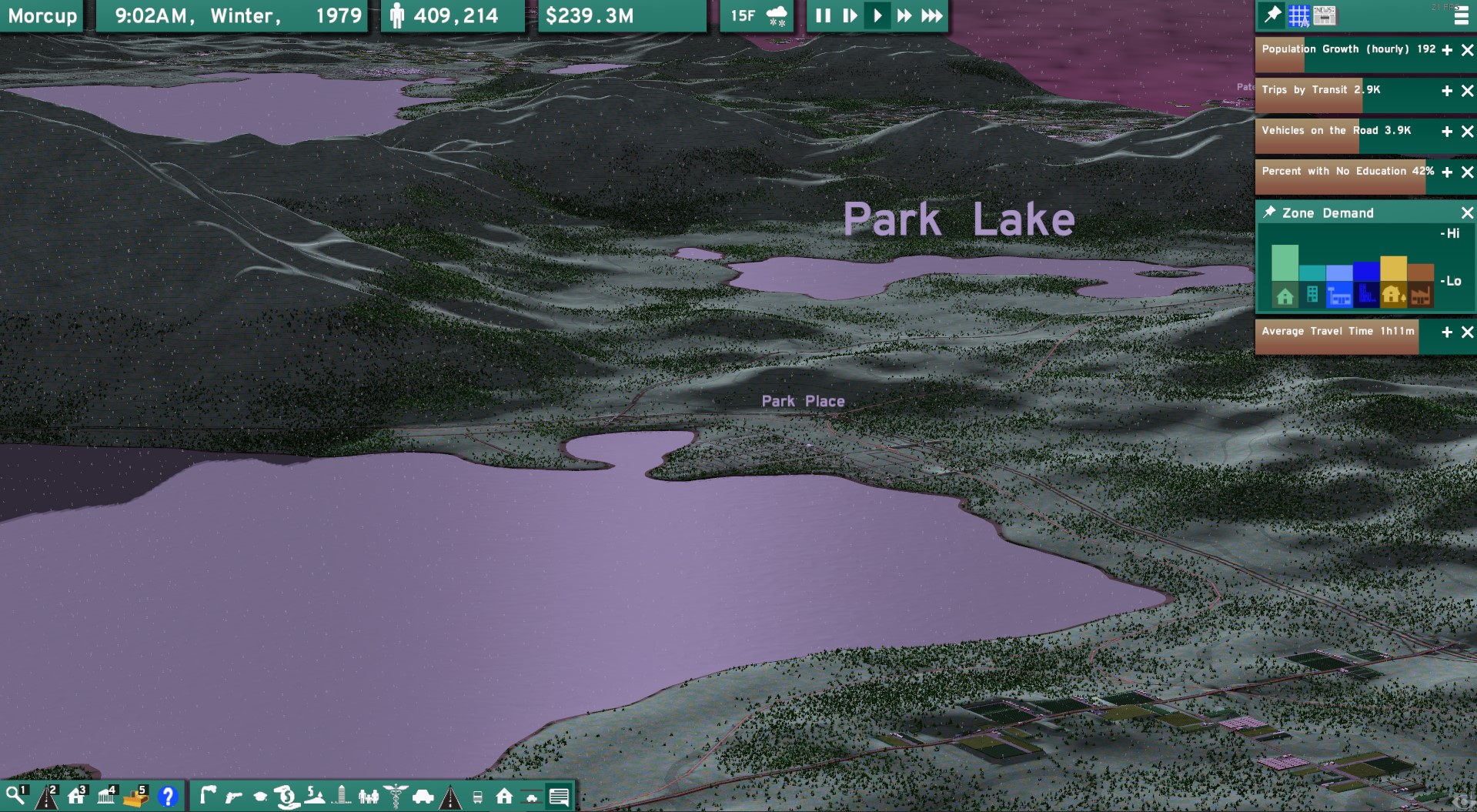Open the blue charts grid icon

1299,15
